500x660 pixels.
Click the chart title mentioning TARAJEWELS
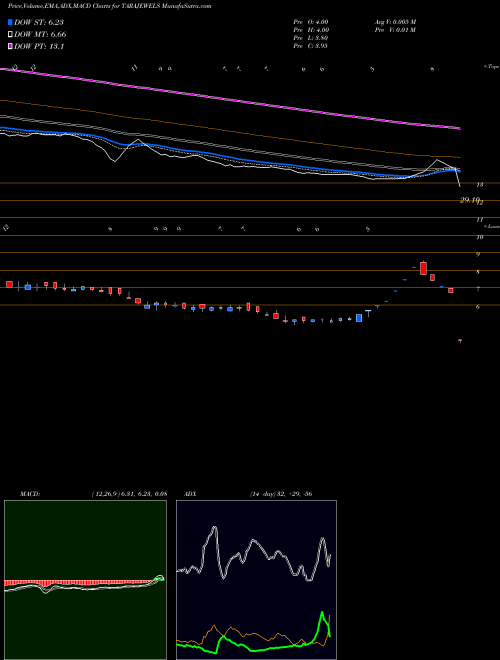pyautogui.click(x=109, y=6)
